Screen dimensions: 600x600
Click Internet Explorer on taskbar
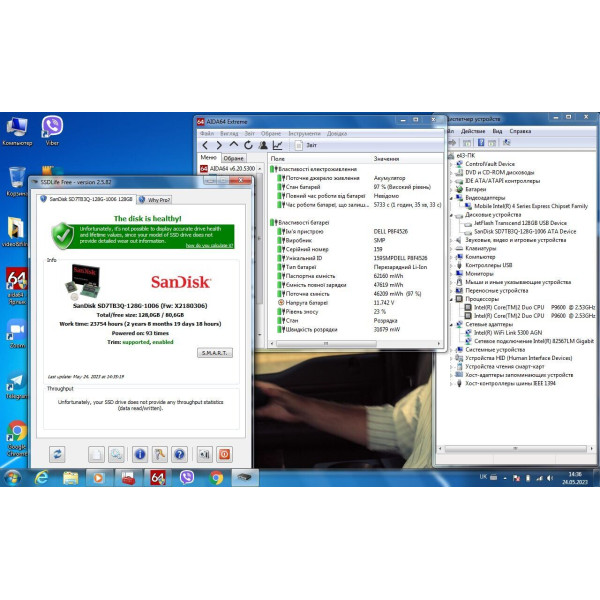(x=41, y=478)
